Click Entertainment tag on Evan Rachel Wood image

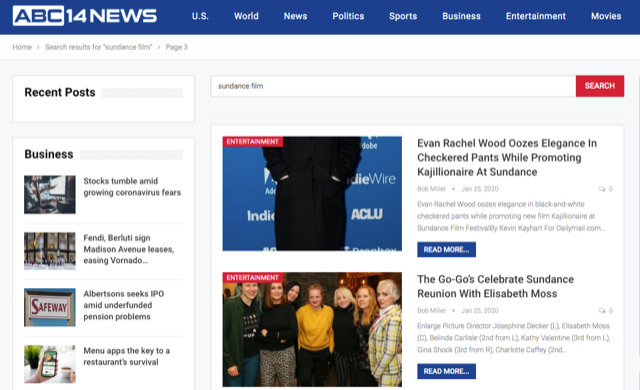[x=253, y=142]
